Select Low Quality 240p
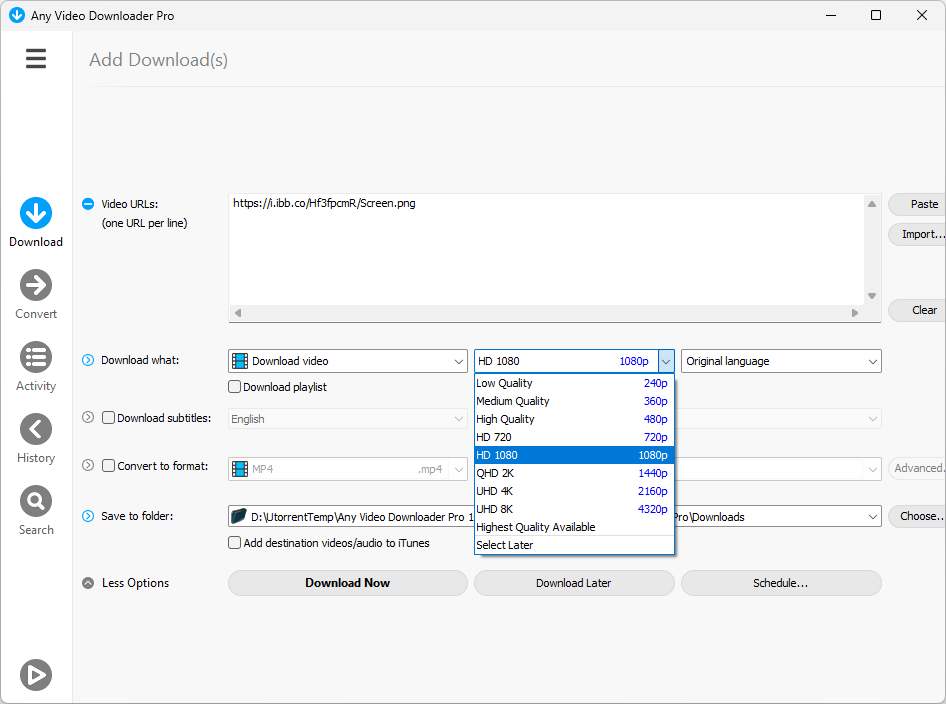 (x=574, y=383)
